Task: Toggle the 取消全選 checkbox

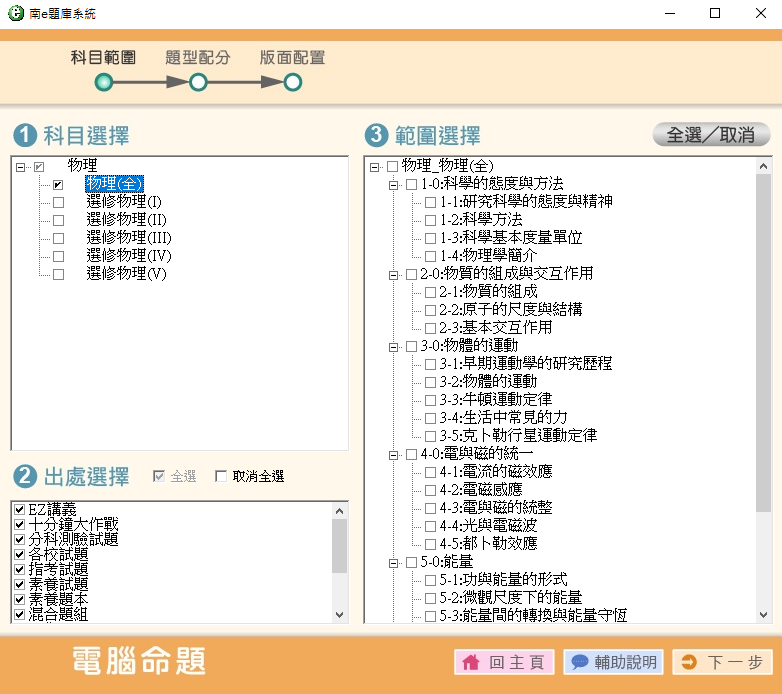Action: tap(220, 476)
